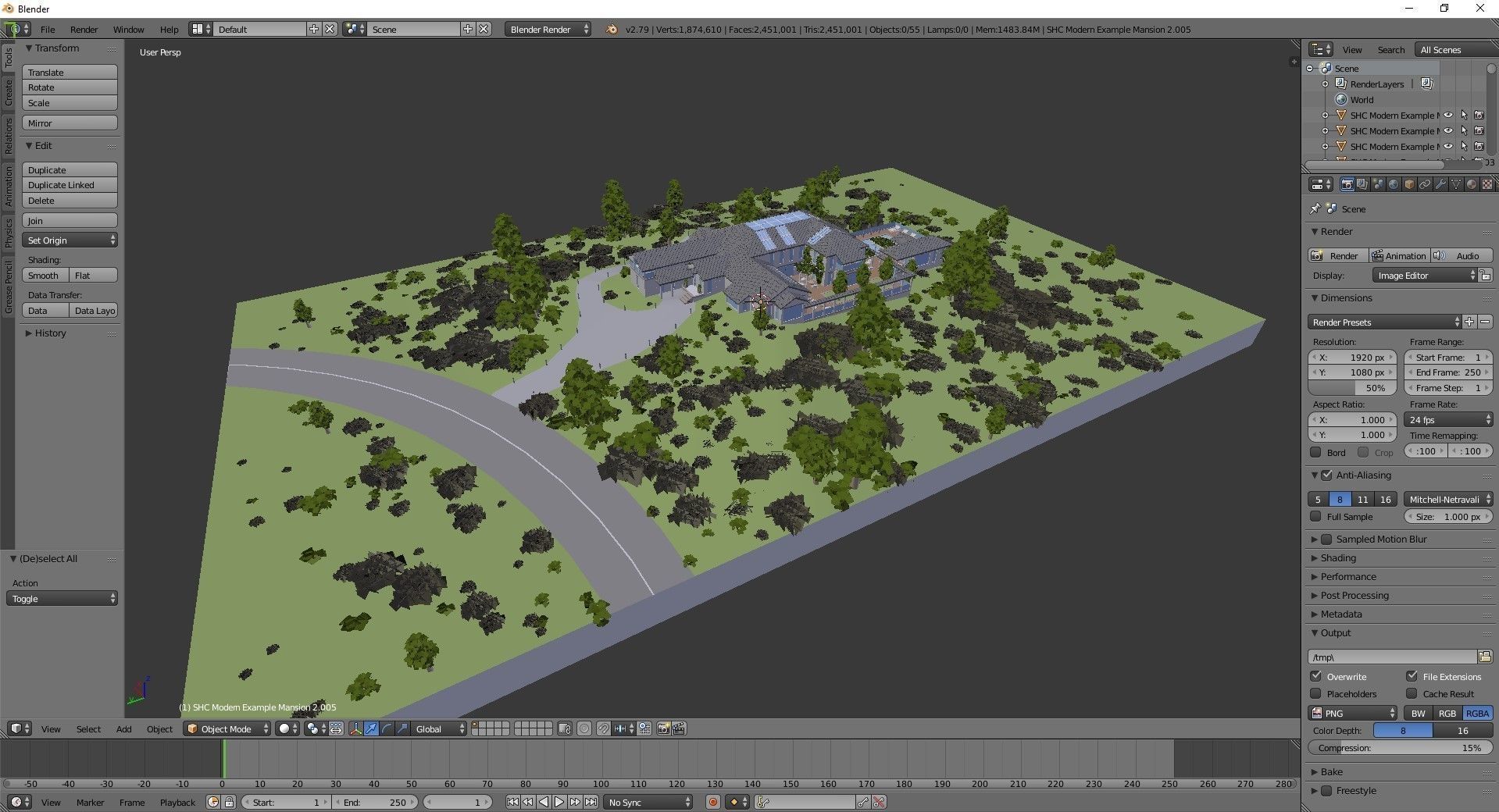Toggle the 3D manipulator axes icon
This screenshot has width=1499, height=812.
[x=356, y=728]
